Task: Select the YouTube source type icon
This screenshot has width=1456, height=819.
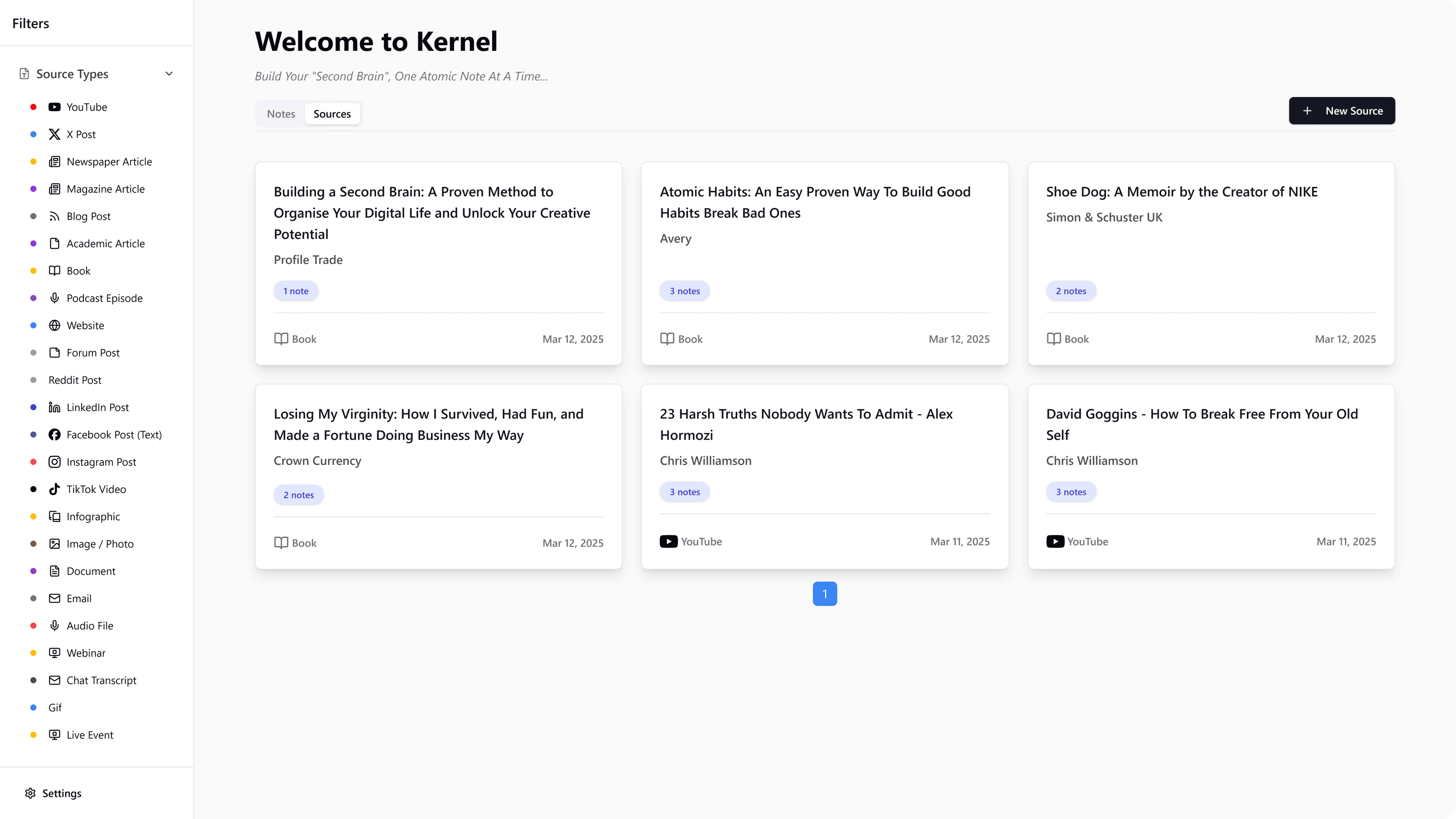Action: pyautogui.click(x=54, y=107)
